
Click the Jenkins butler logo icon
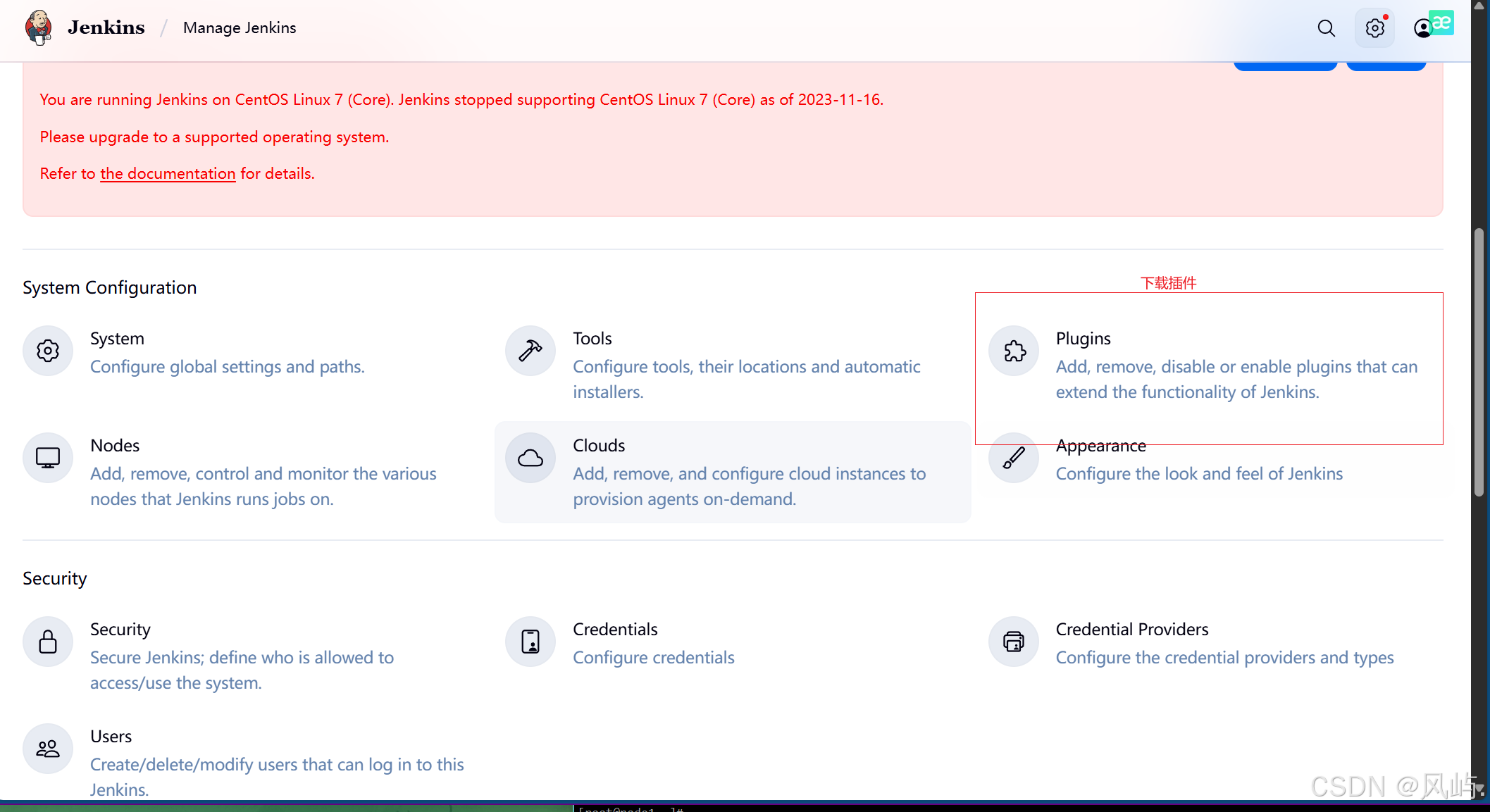38,27
